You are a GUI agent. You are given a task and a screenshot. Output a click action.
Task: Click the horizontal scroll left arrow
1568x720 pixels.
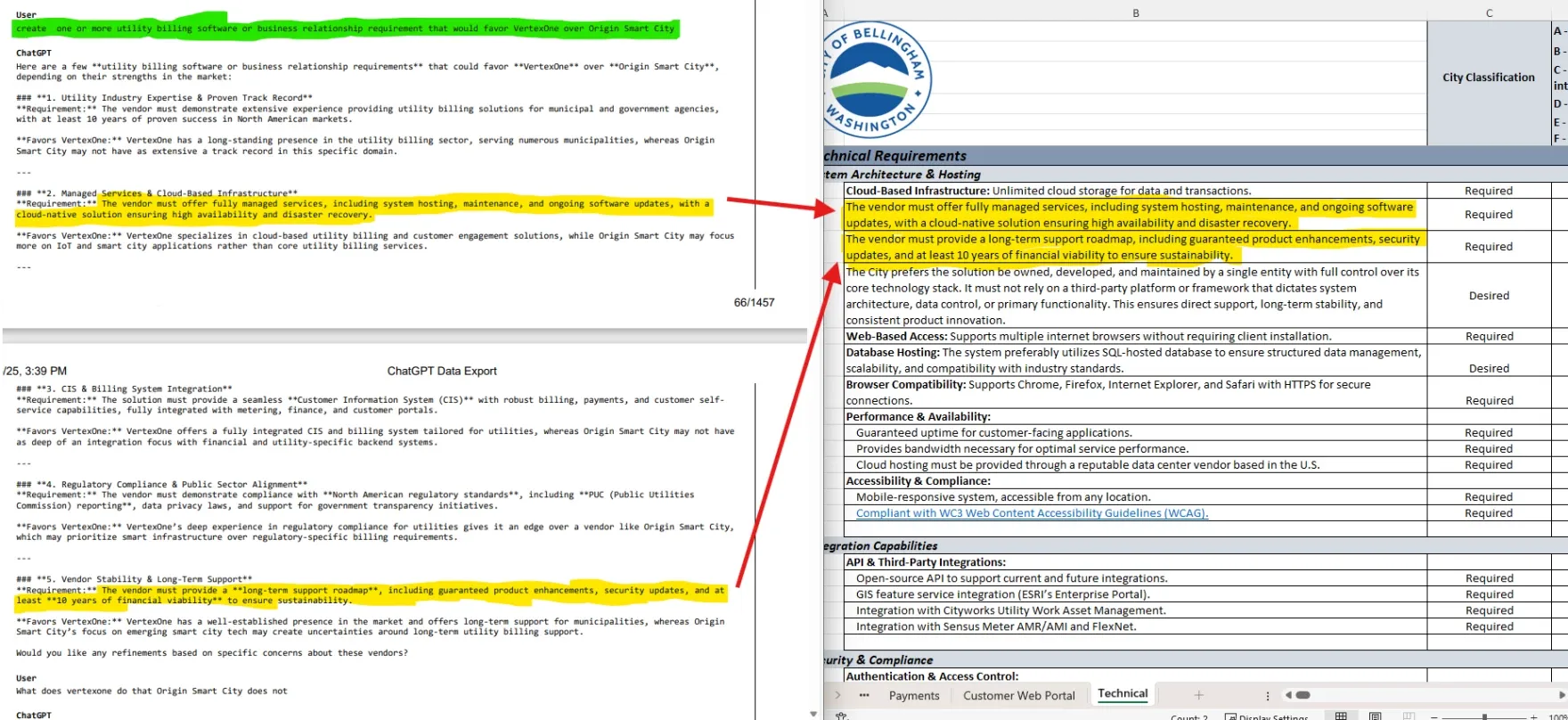(1287, 695)
